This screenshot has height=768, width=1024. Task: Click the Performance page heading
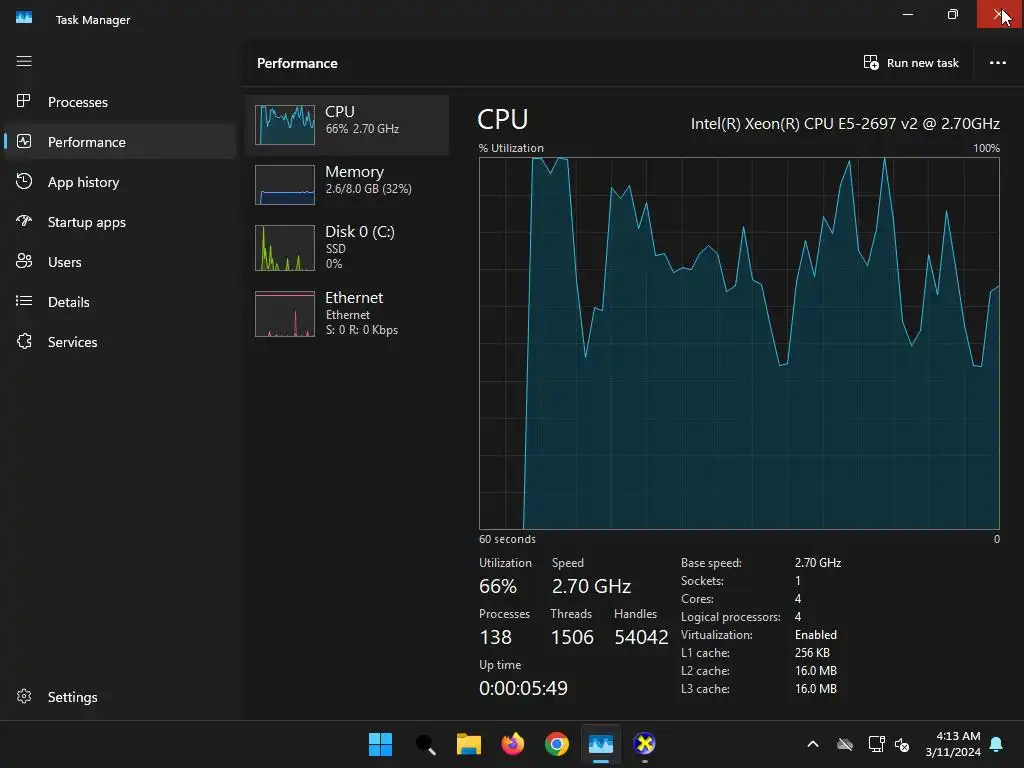(297, 63)
